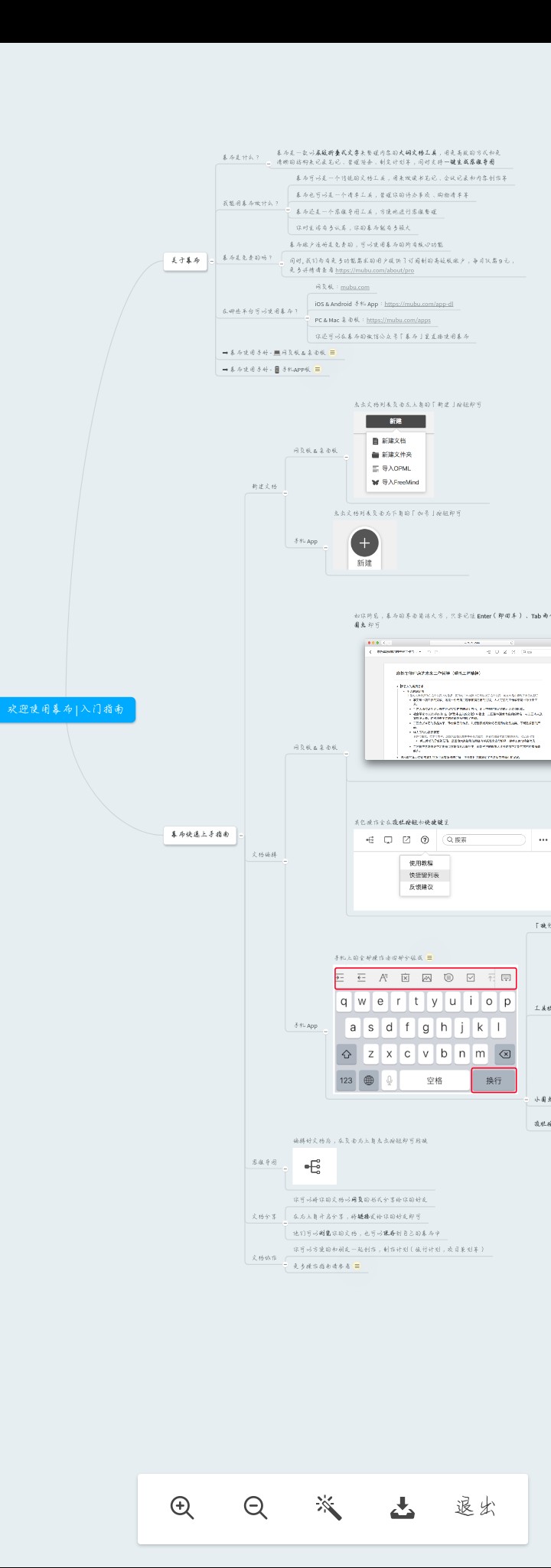This screenshot has height=1568, width=551.
Task: Select the 关于幕布 node
Action: (186, 261)
